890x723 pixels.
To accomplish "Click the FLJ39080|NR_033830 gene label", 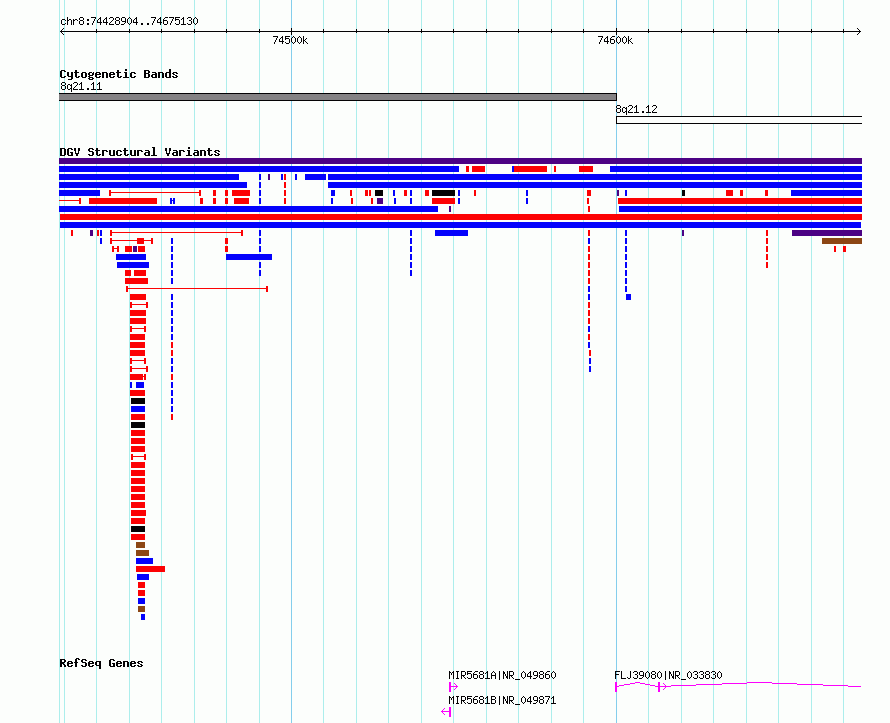I will click(x=668, y=675).
